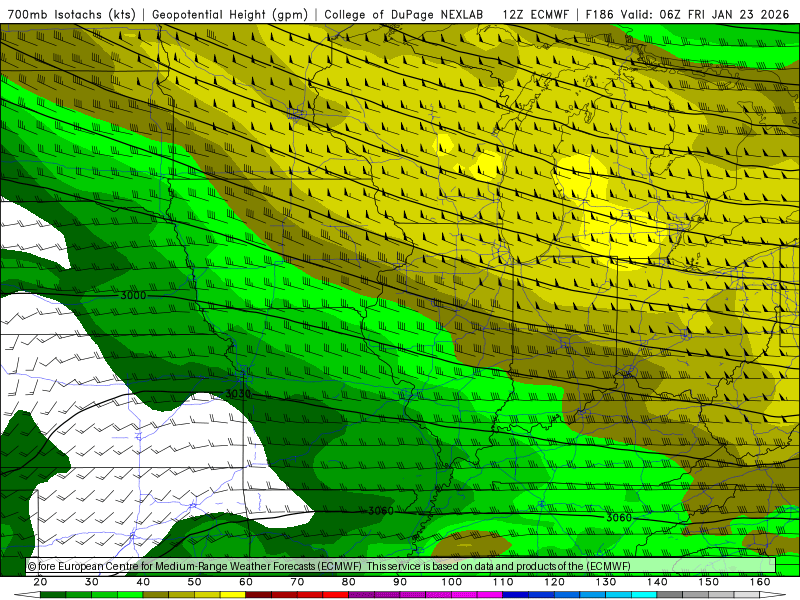This screenshot has height=600, width=800.
Task: Click the color bar label "150"
Action: pyautogui.click(x=709, y=582)
